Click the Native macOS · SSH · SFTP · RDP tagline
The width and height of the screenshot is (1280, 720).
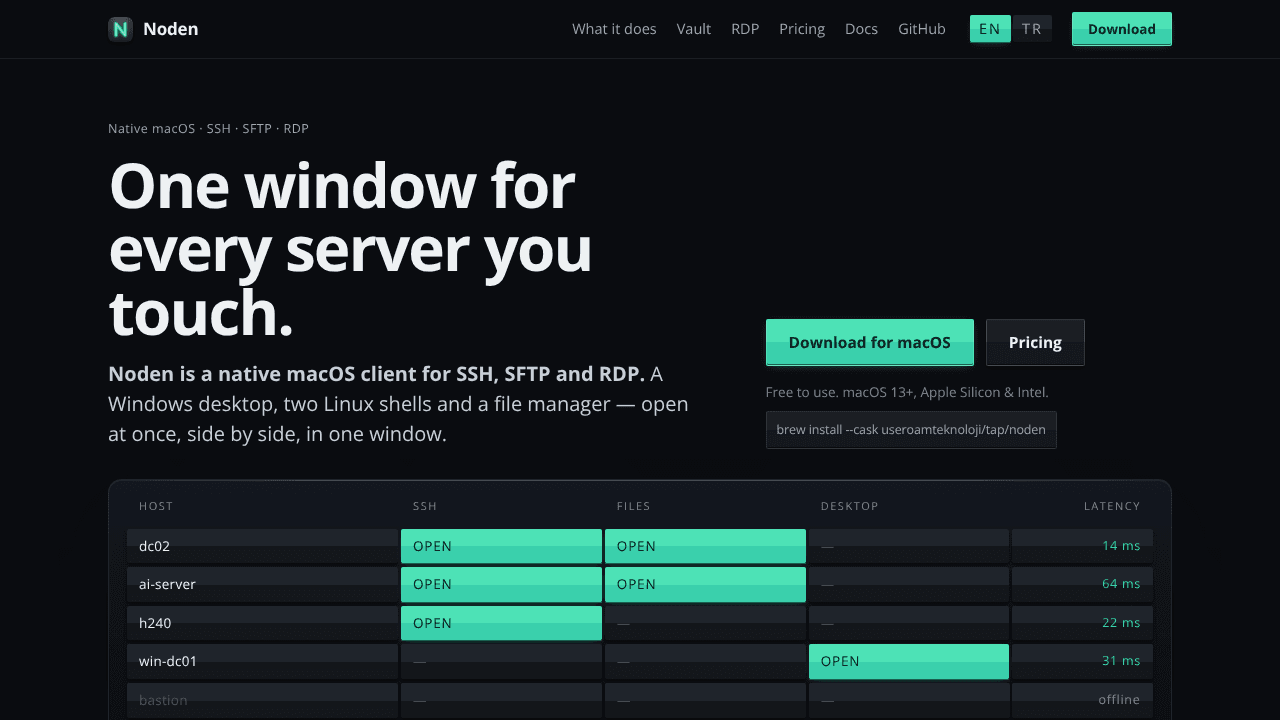[x=208, y=129]
